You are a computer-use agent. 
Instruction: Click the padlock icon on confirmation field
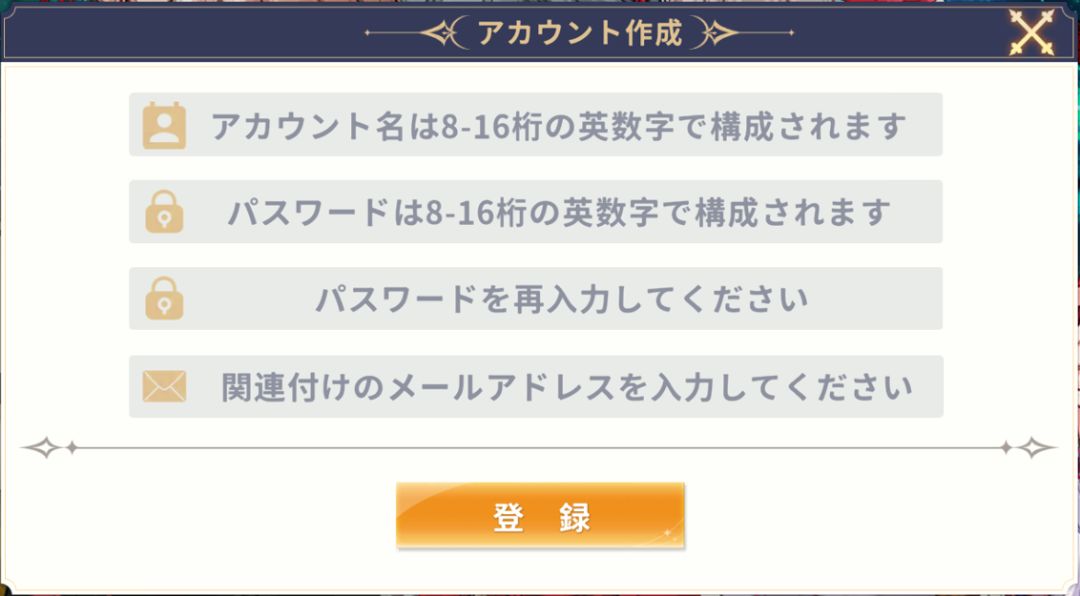click(166, 297)
